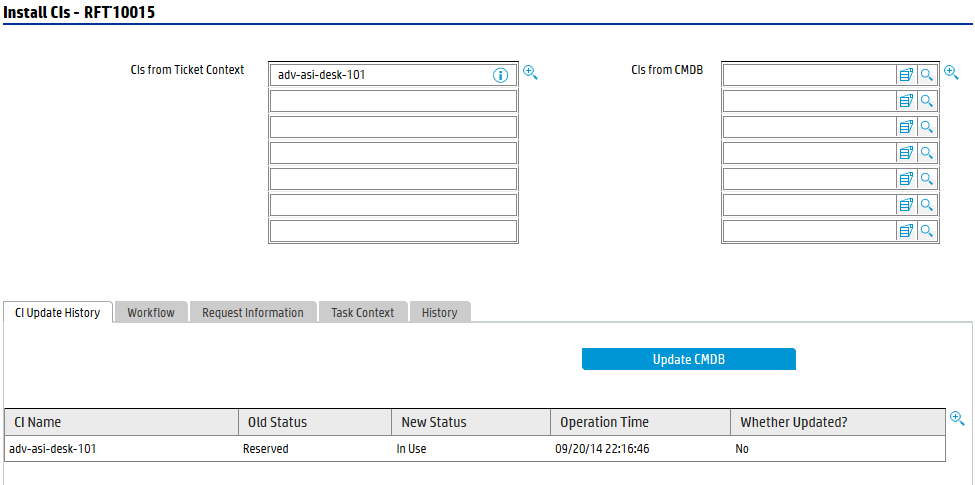The image size is (975, 485).
Task: Click search icon in first CMDB row
Action: (x=927, y=75)
